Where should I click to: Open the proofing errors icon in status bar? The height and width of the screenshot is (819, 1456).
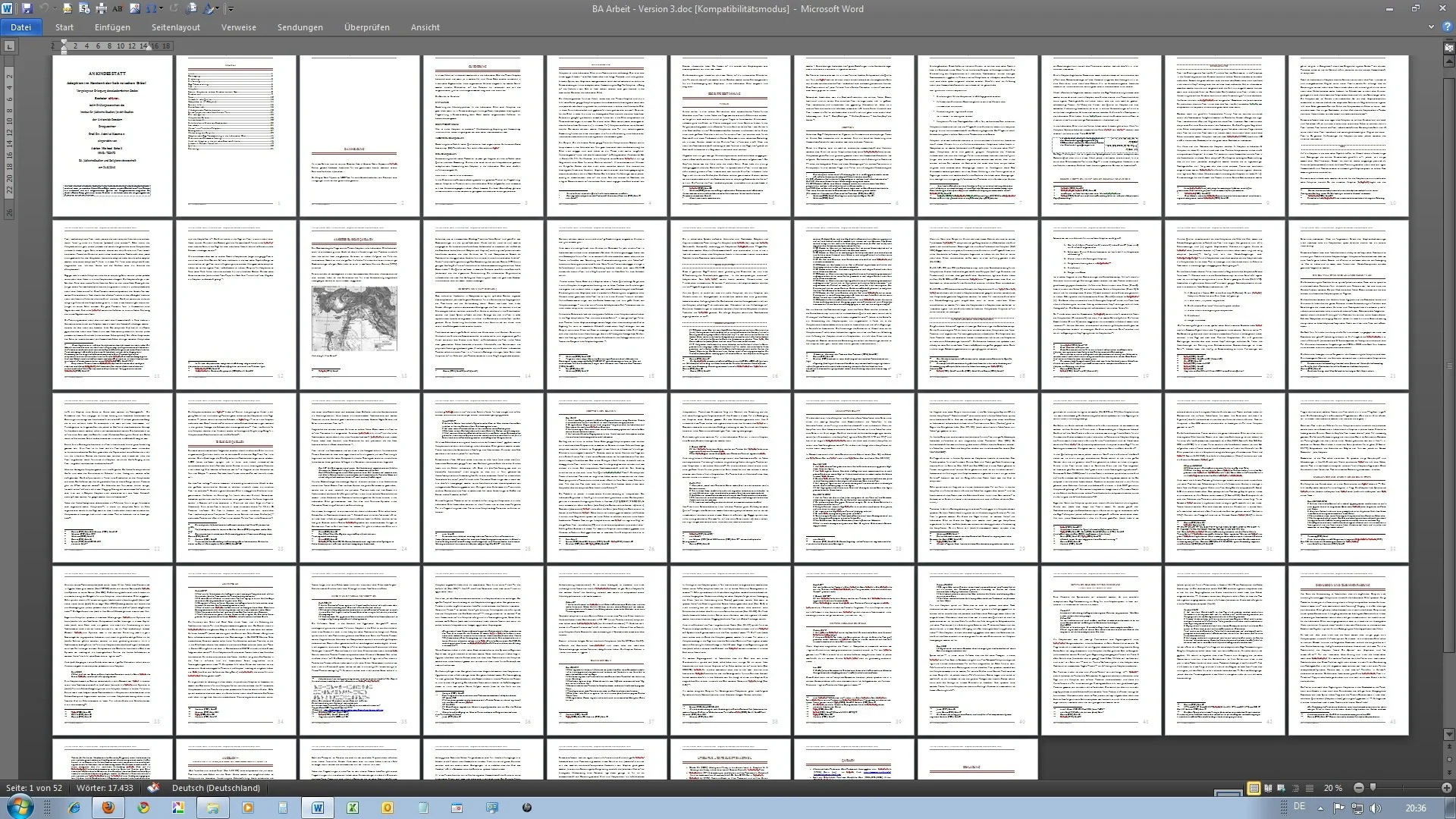pyautogui.click(x=153, y=788)
